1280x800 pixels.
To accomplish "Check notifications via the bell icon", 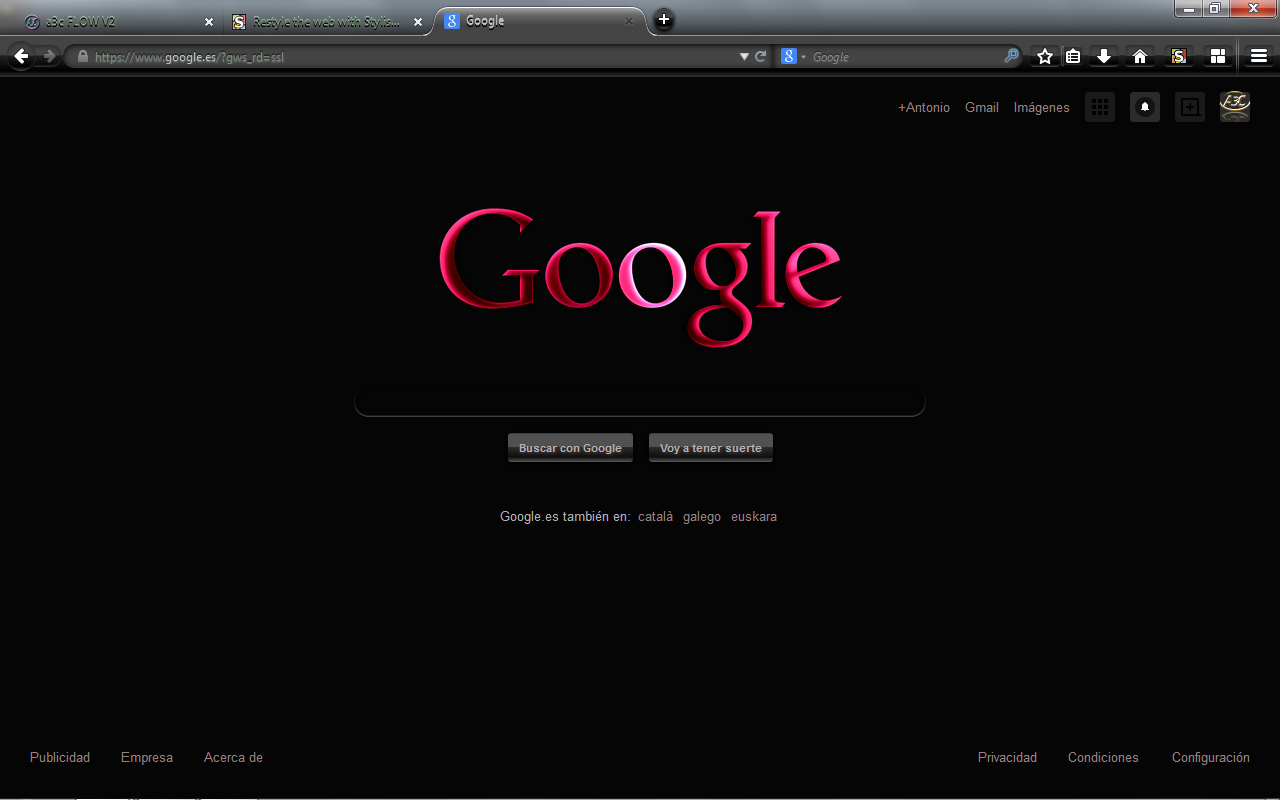I will [1144, 107].
